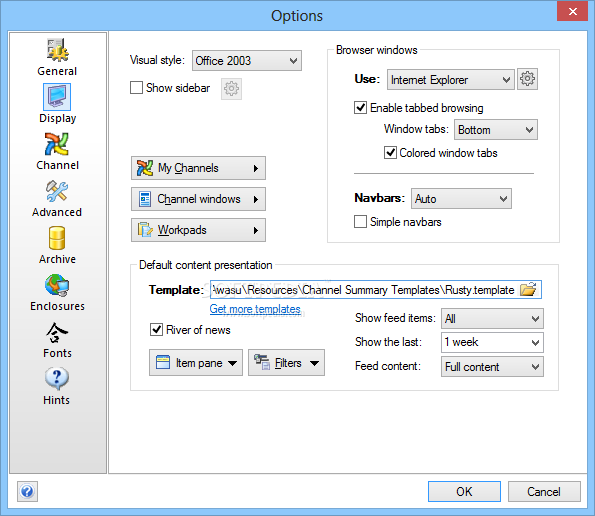595x516 pixels.
Task: Open the Fonts settings page
Action: 57,340
